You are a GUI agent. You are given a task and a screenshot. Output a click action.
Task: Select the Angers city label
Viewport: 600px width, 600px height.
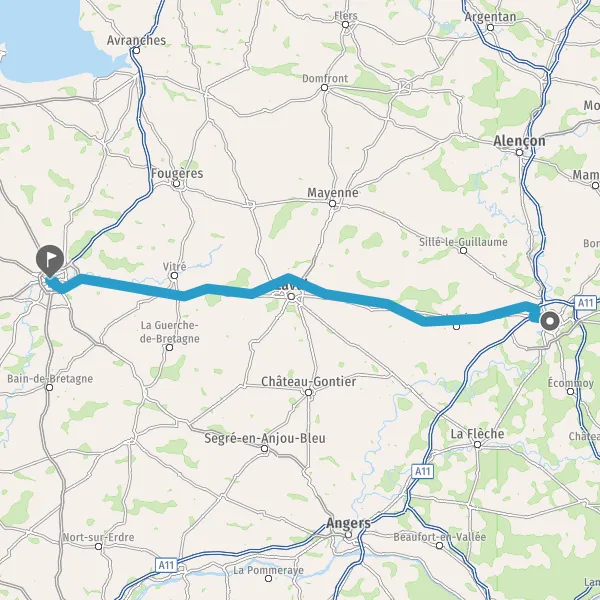coord(348,523)
